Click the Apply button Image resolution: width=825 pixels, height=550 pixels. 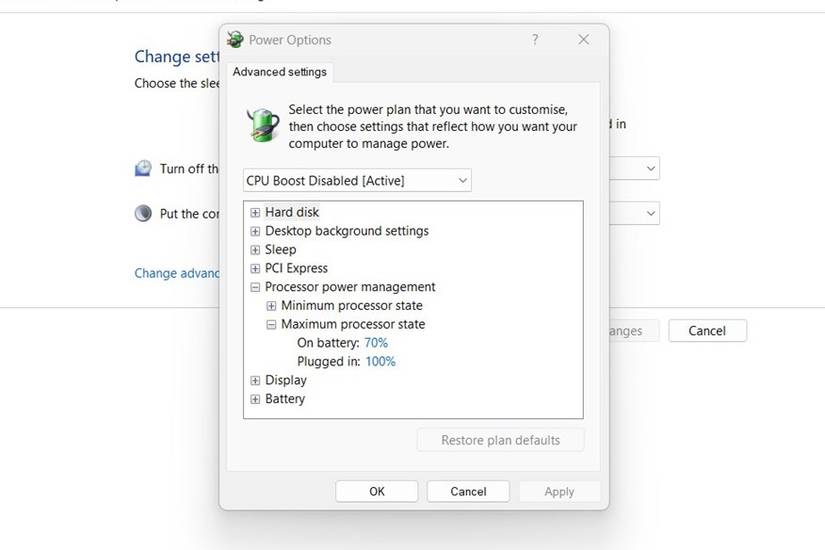coord(559,492)
